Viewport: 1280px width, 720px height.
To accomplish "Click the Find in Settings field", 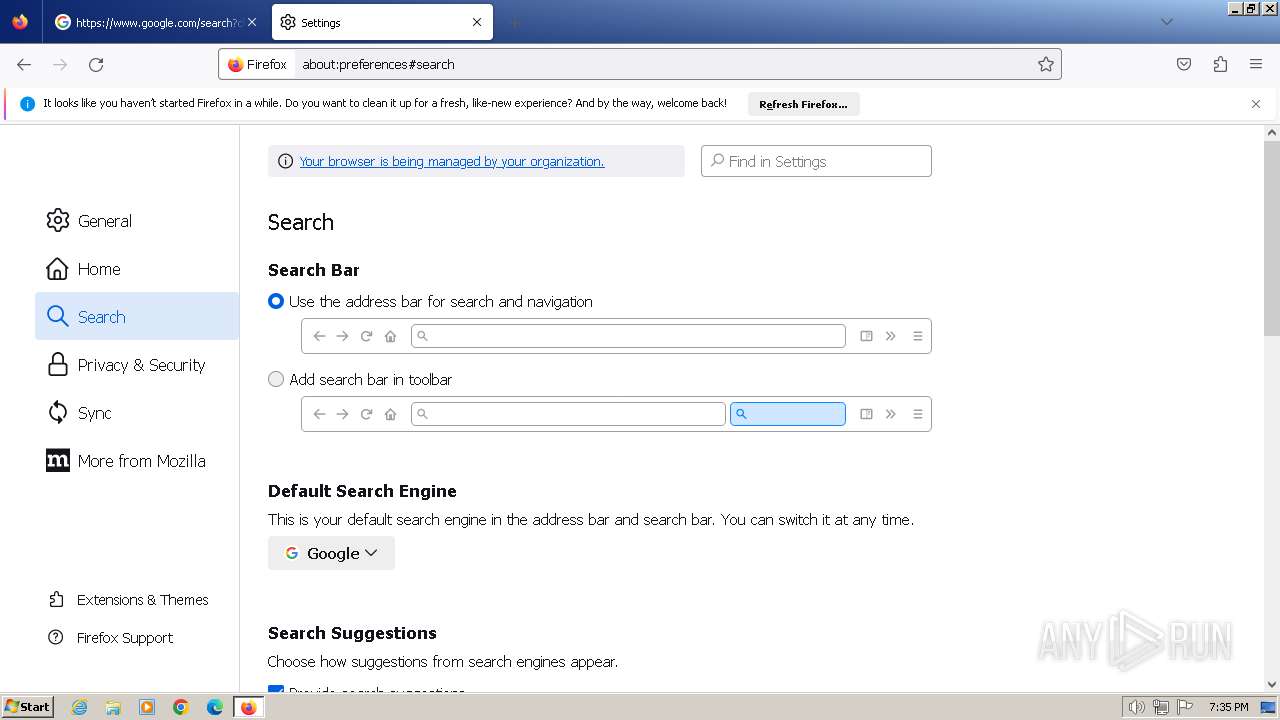I will [816, 161].
